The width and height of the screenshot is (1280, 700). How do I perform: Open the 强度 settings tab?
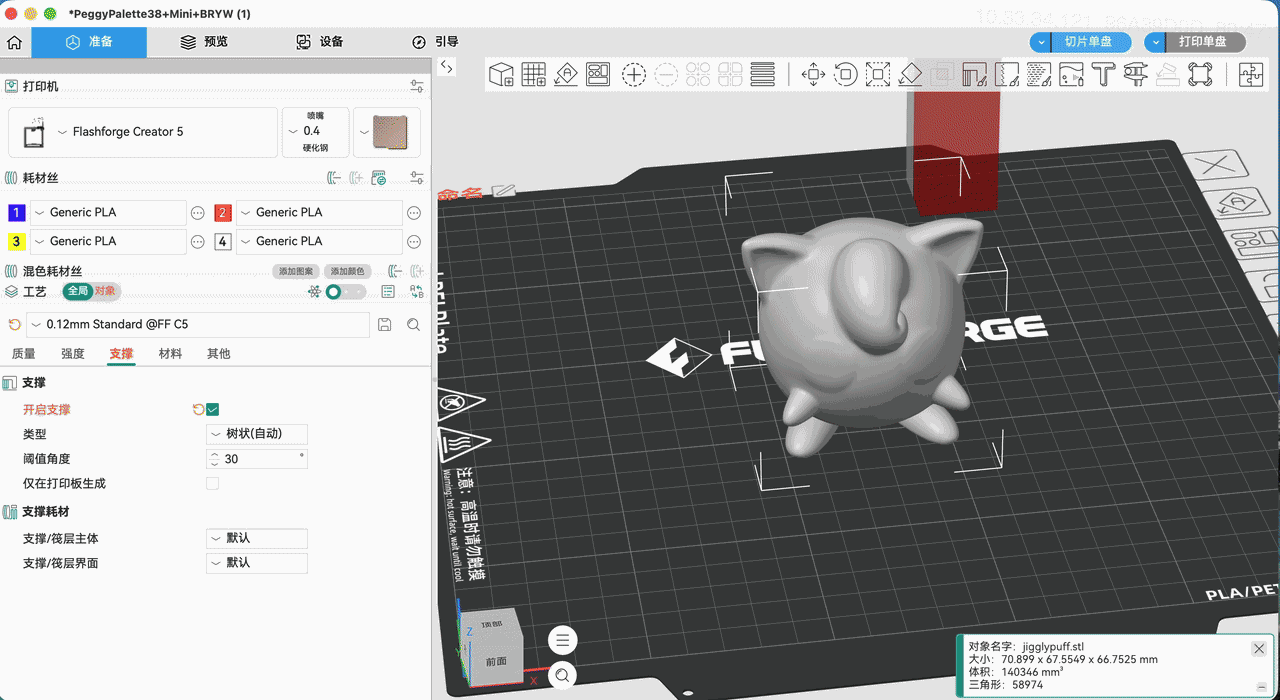[x=73, y=354]
